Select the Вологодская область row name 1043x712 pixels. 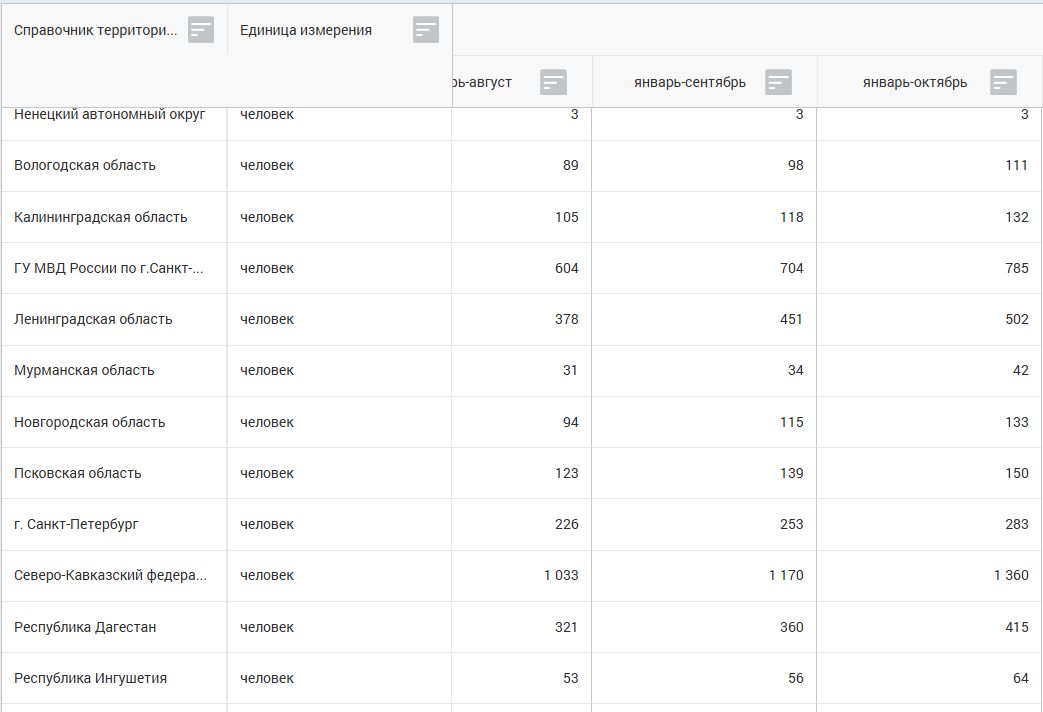(85, 166)
